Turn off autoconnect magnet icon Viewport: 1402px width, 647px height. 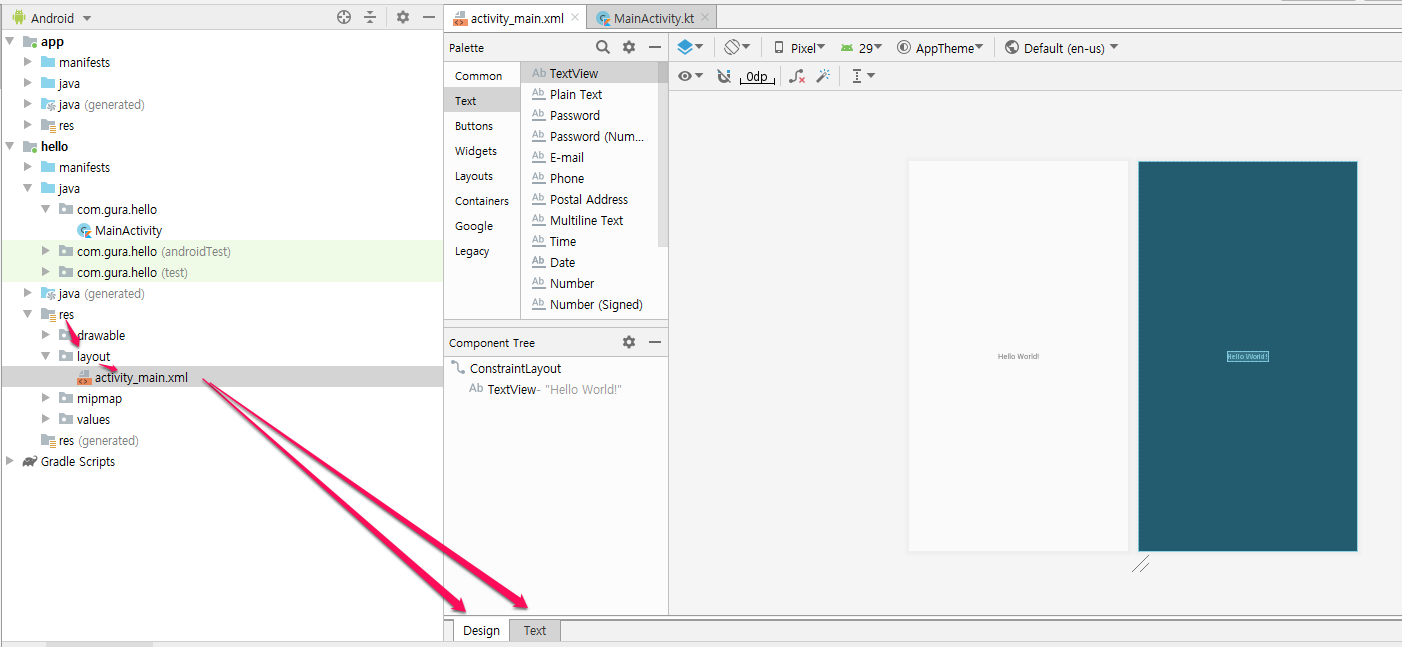click(x=724, y=76)
